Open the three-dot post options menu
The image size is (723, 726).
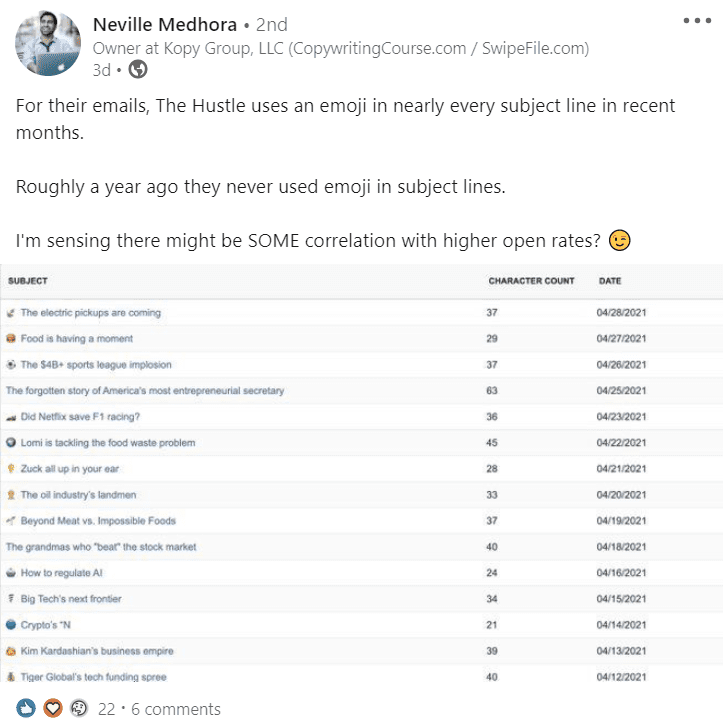click(697, 20)
